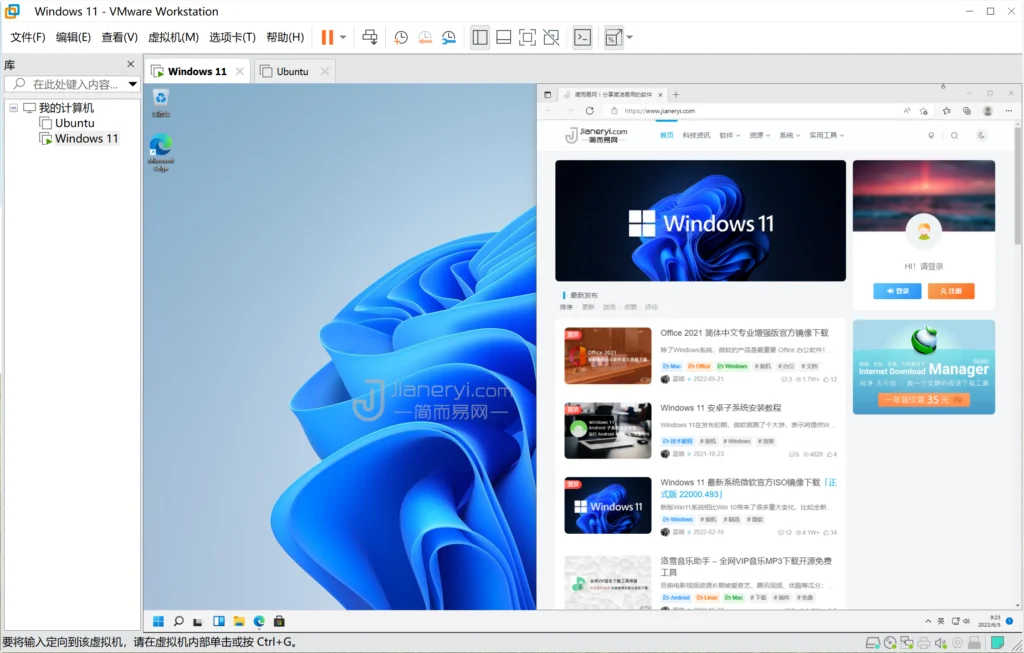
Task: Select Windows 11 in the library tree
Action: point(79,138)
